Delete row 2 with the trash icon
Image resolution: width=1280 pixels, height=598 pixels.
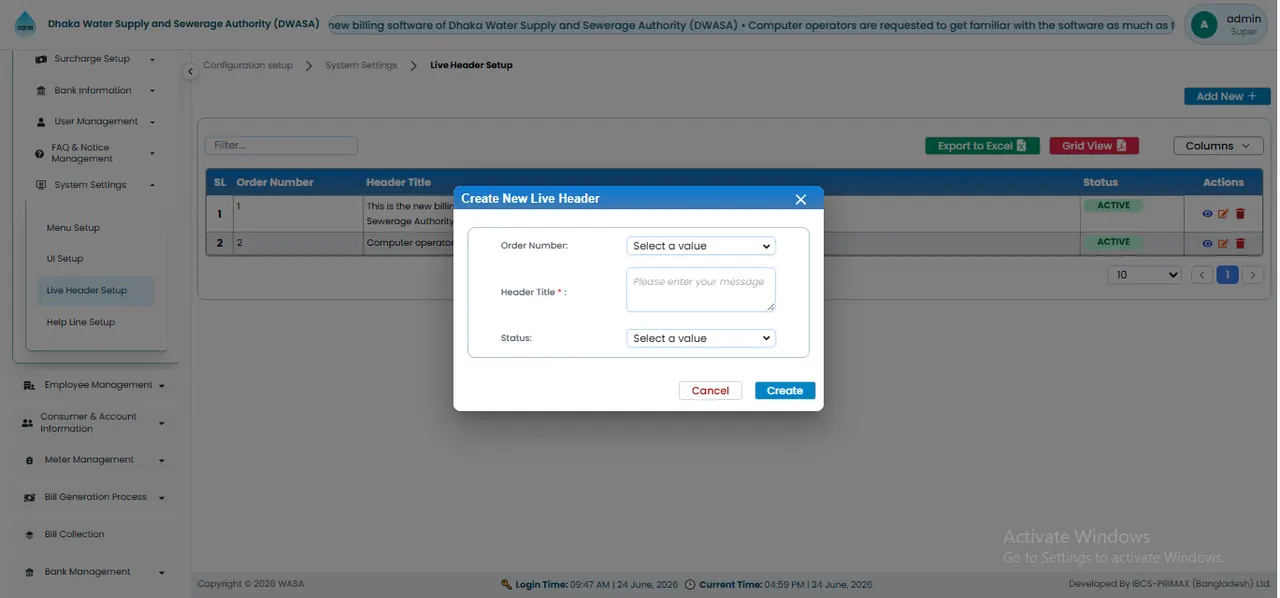pos(1240,243)
